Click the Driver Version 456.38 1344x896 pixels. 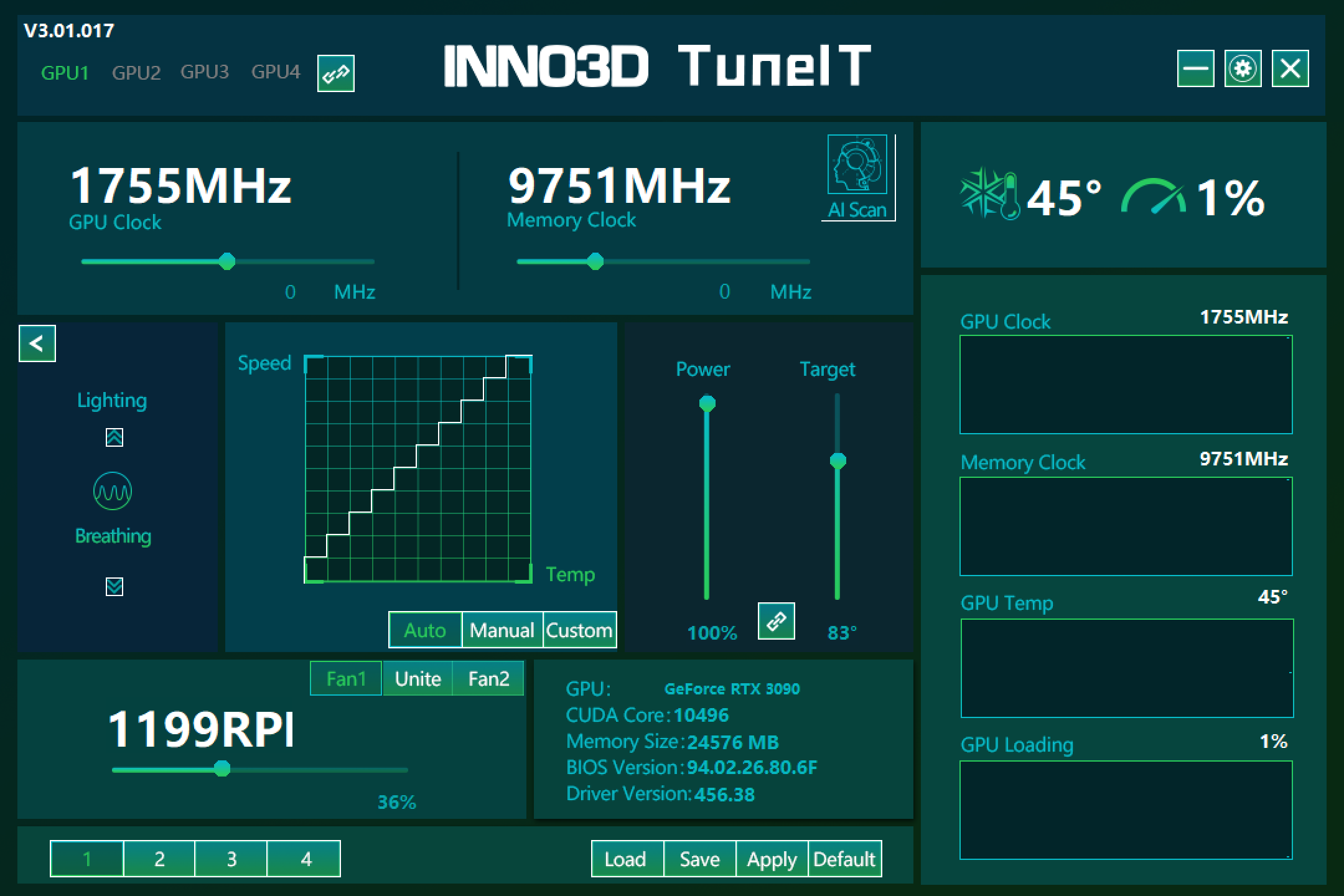click(x=724, y=795)
